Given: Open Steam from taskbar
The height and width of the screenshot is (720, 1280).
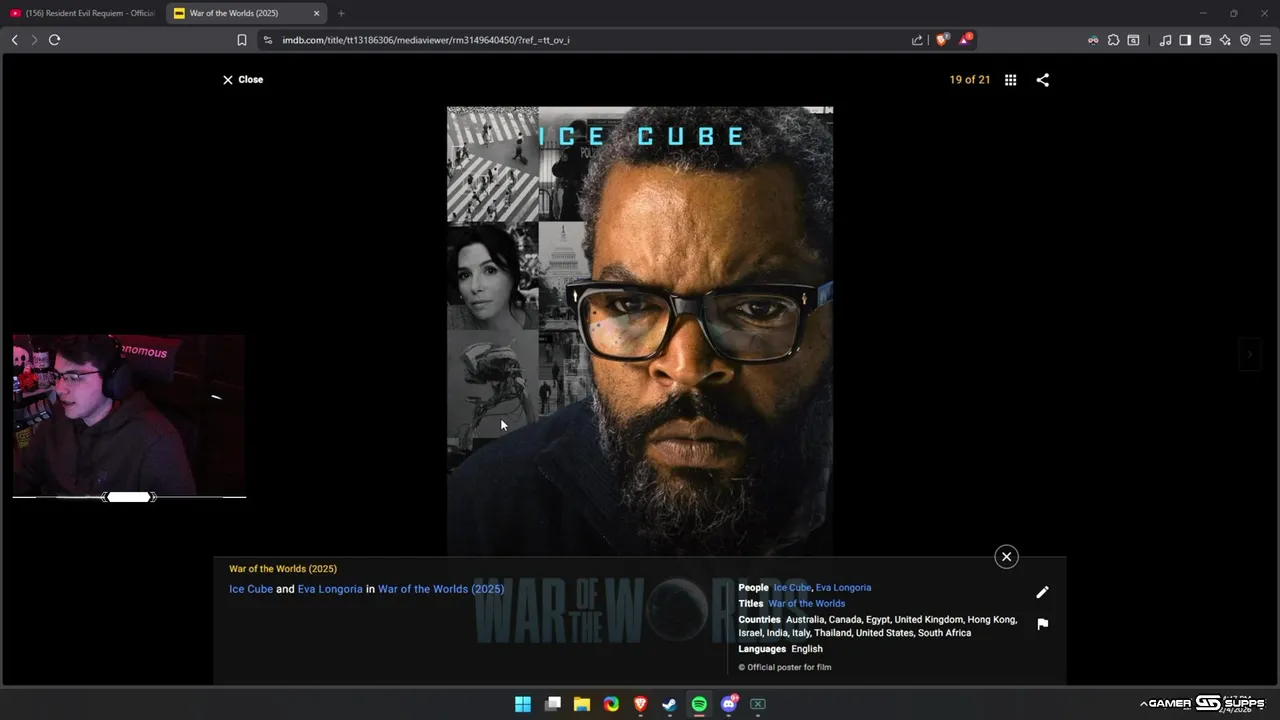Looking at the screenshot, I should [670, 704].
